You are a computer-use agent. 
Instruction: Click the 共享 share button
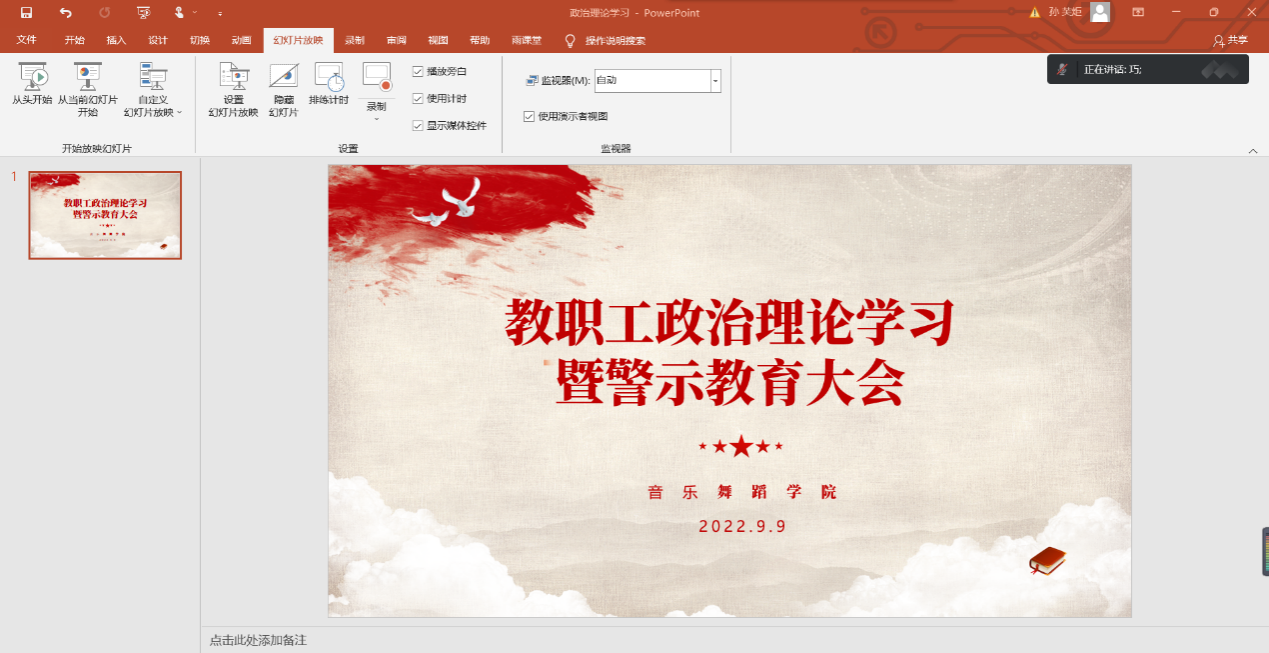coord(1230,41)
